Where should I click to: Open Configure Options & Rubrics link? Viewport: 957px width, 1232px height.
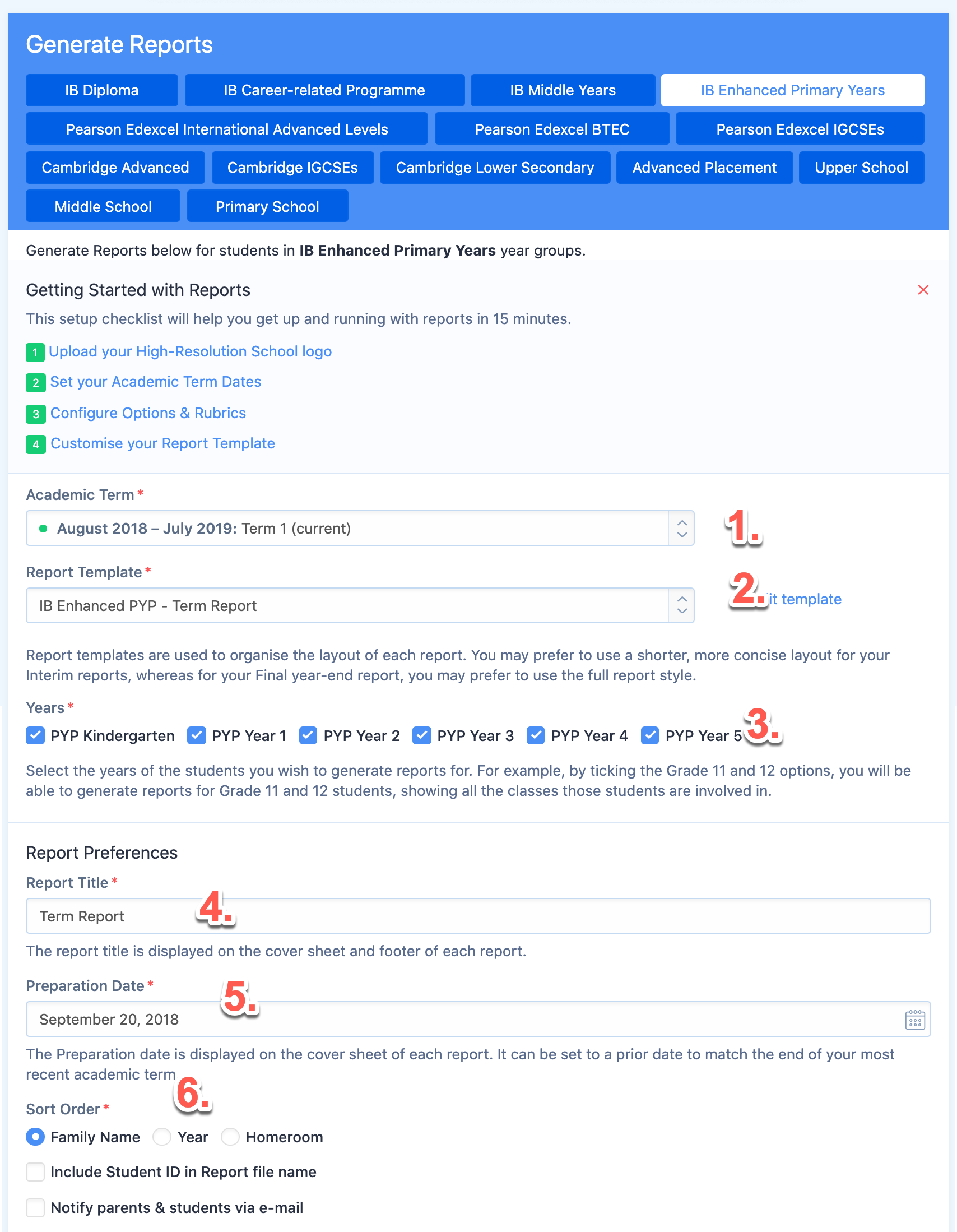click(148, 413)
